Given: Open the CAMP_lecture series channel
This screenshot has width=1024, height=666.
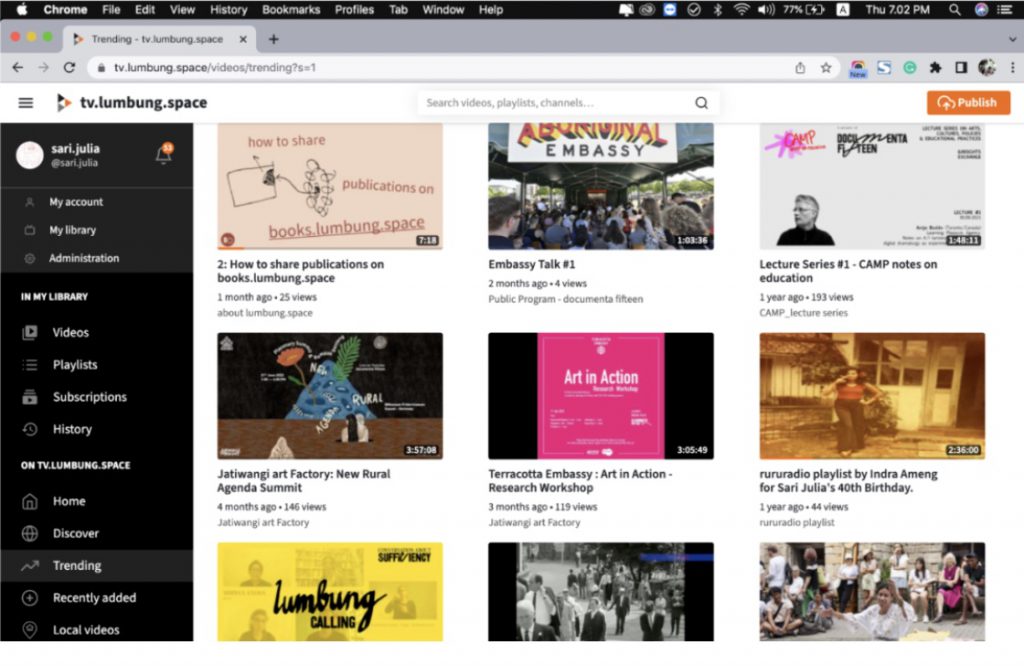Looking at the screenshot, I should pos(803,313).
